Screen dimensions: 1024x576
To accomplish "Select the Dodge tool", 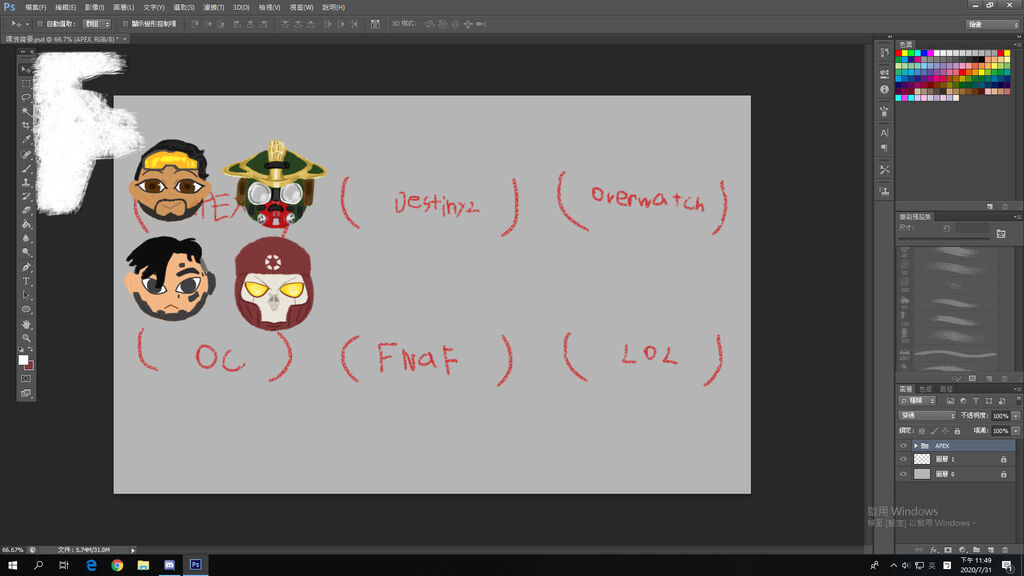I will coord(25,253).
